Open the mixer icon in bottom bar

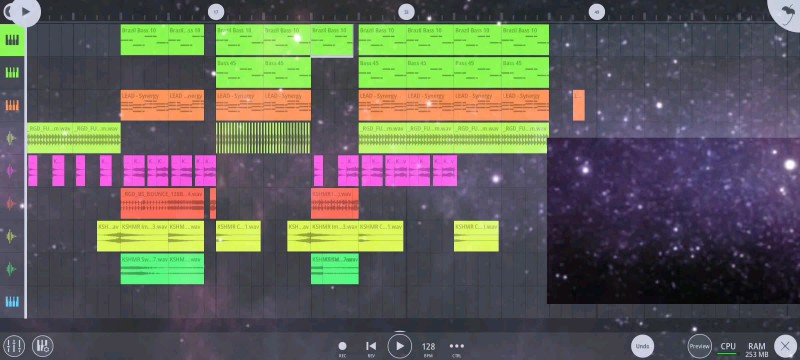[13, 346]
